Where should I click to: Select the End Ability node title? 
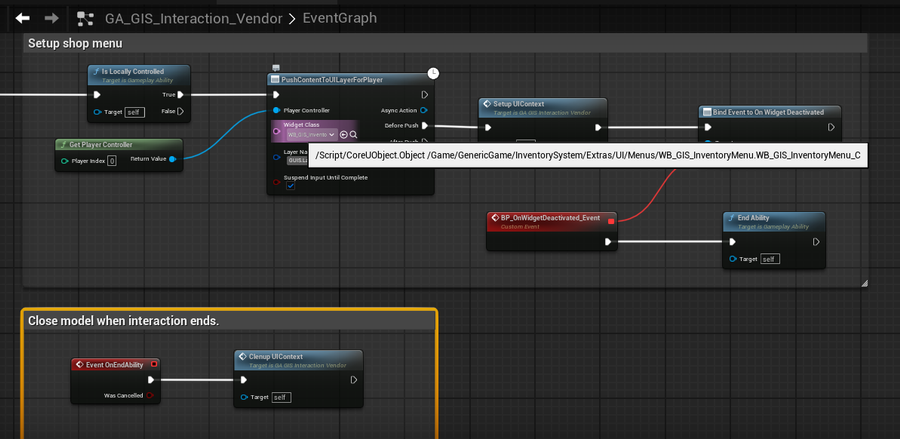pos(753,218)
